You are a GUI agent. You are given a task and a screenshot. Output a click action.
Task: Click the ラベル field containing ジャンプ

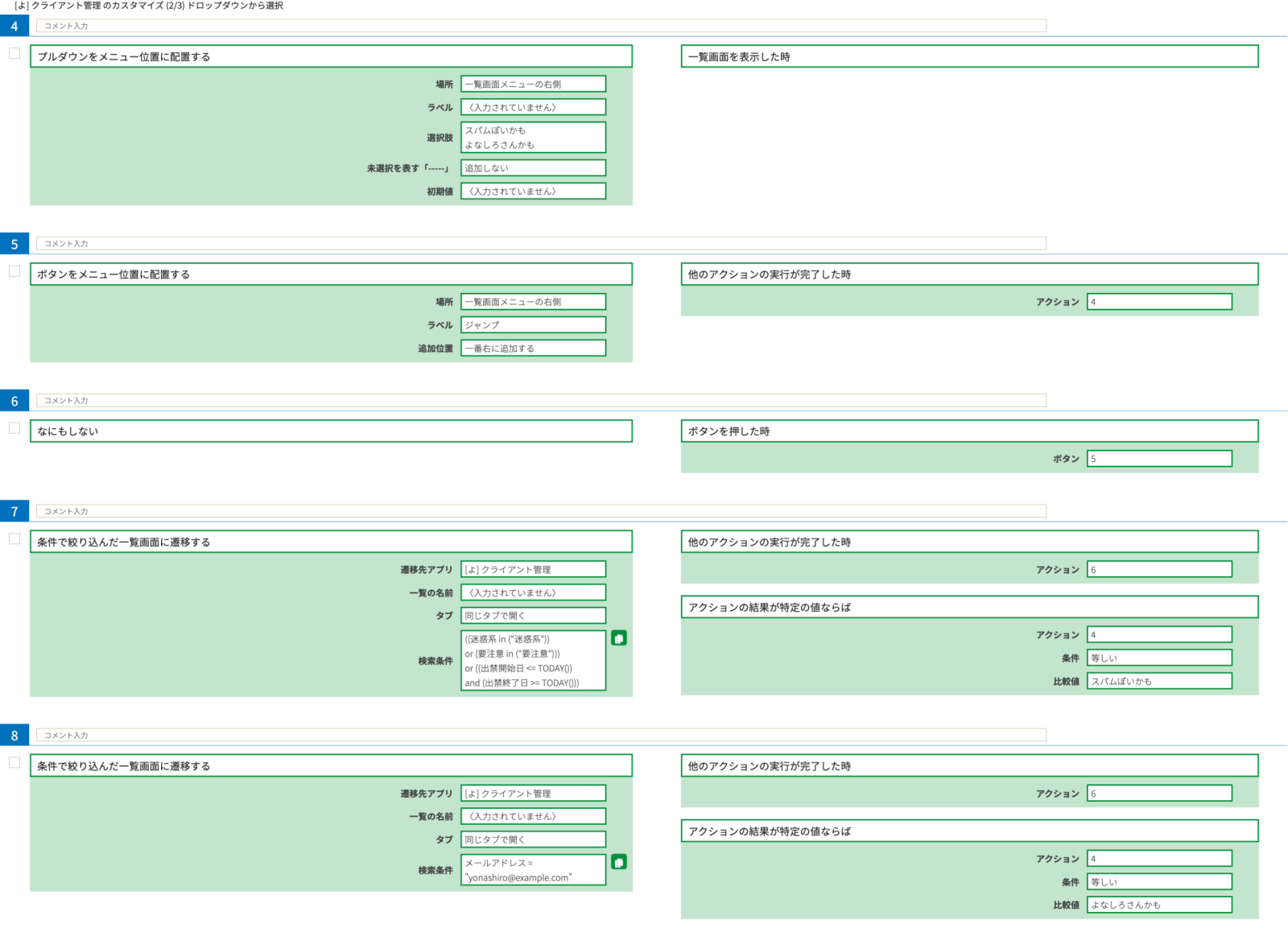pyautogui.click(x=533, y=325)
